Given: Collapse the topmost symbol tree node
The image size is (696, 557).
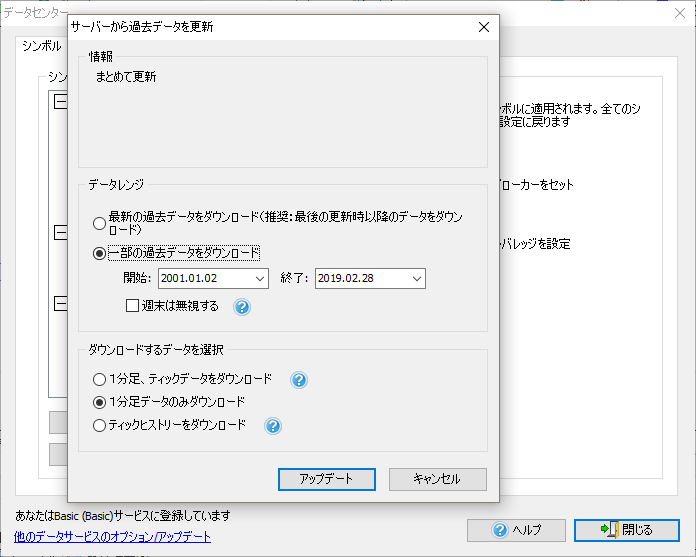Looking at the screenshot, I should point(60,102).
